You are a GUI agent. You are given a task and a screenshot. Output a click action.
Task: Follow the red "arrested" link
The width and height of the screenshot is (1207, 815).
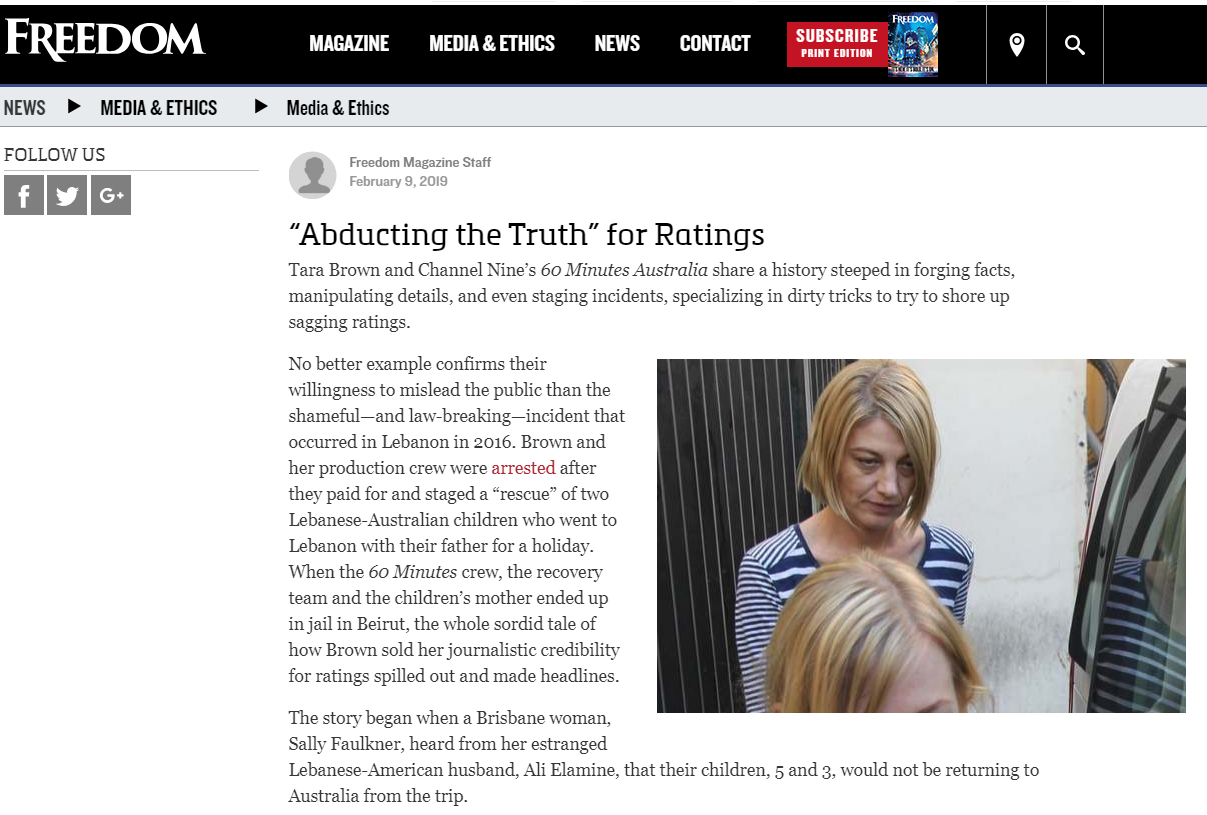523,467
